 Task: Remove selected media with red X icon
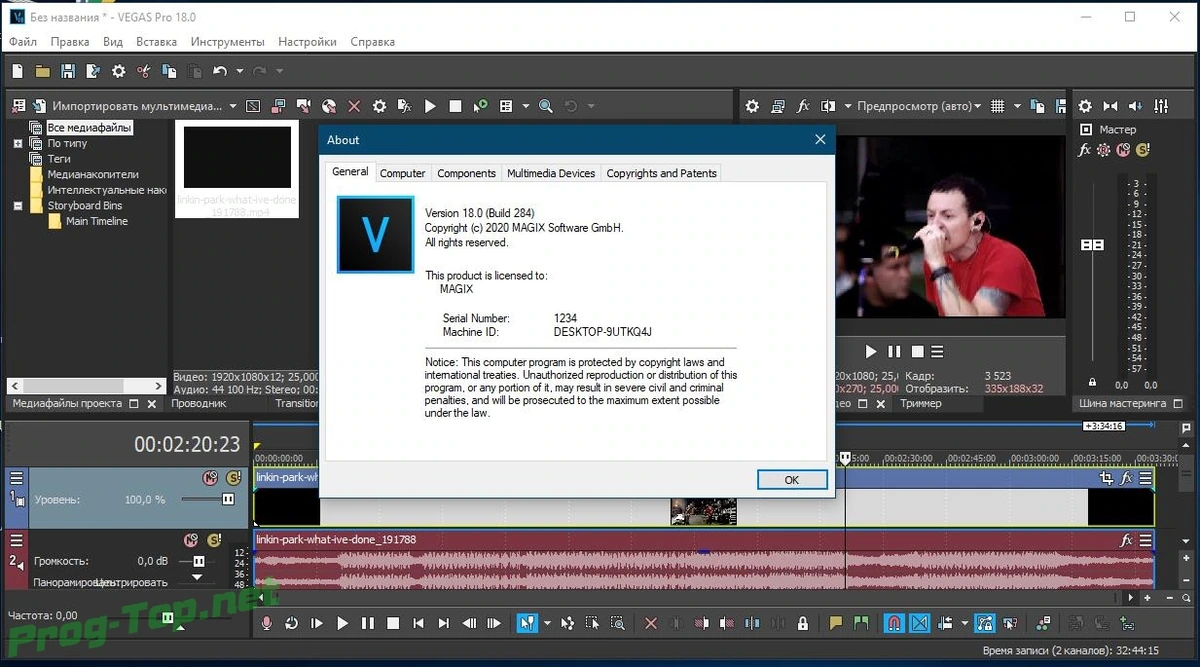[x=354, y=105]
